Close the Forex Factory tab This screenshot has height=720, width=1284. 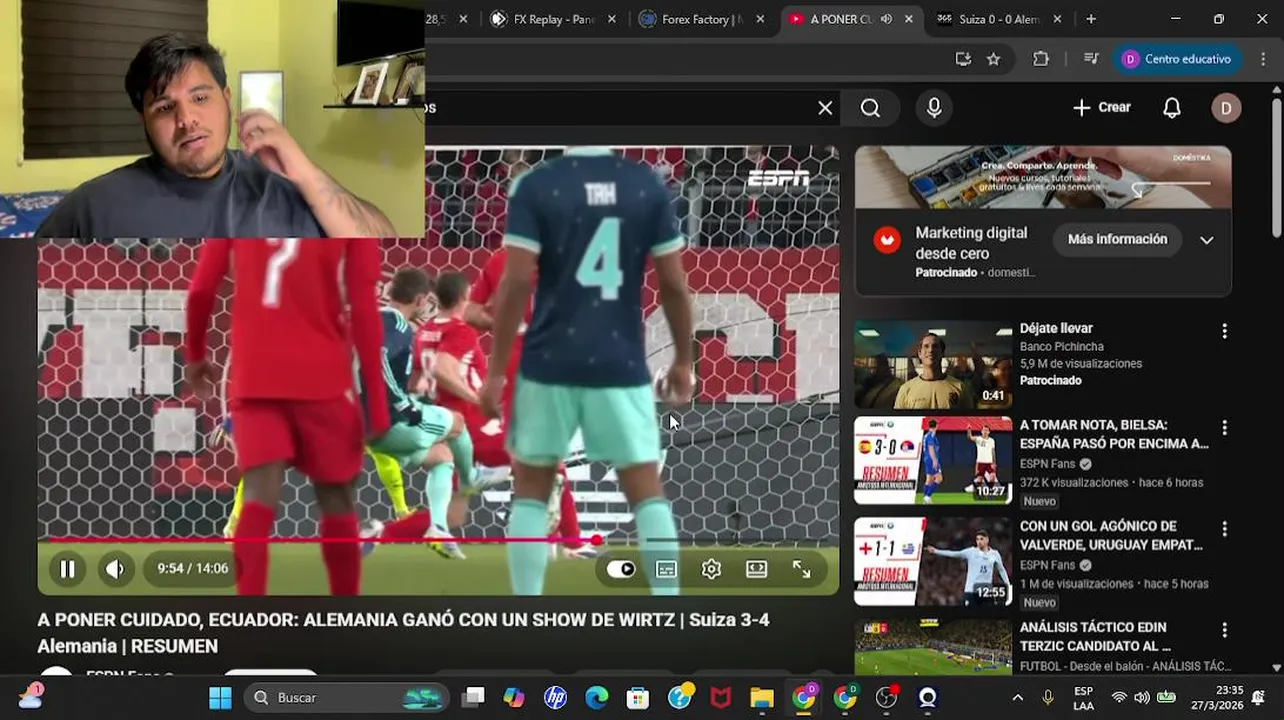click(760, 19)
